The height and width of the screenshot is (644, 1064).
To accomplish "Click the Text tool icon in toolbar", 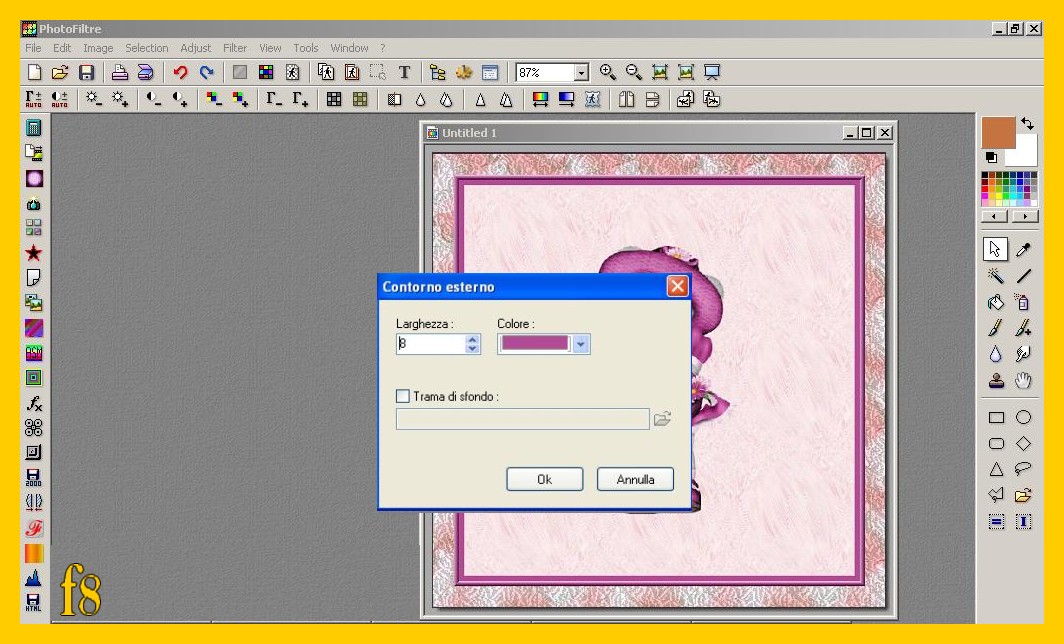I will coord(404,72).
